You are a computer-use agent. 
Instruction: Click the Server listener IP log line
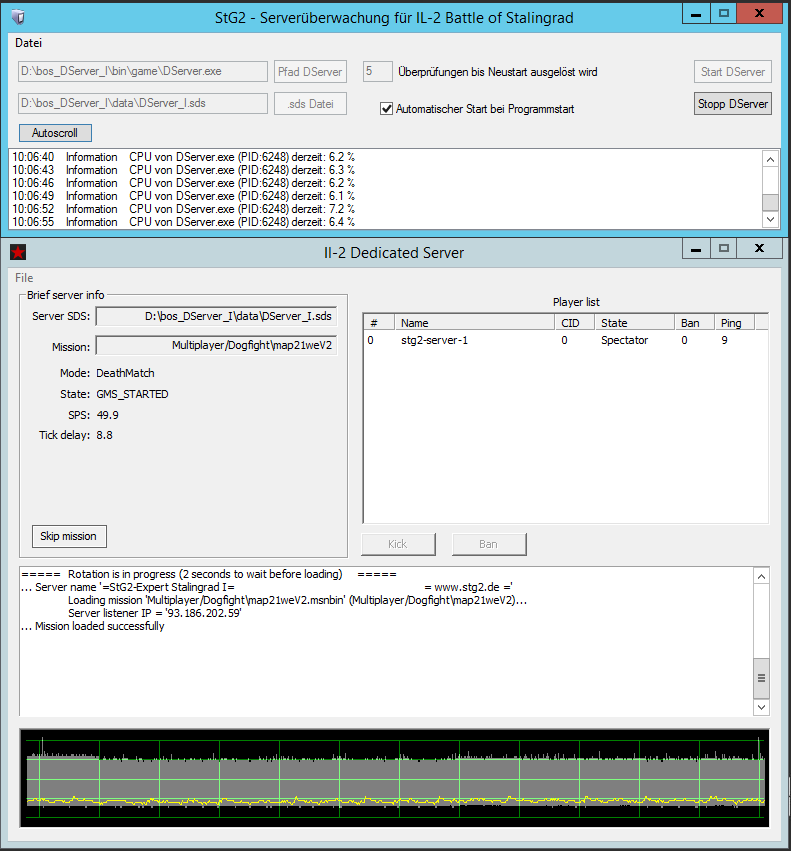pyautogui.click(x=155, y=613)
